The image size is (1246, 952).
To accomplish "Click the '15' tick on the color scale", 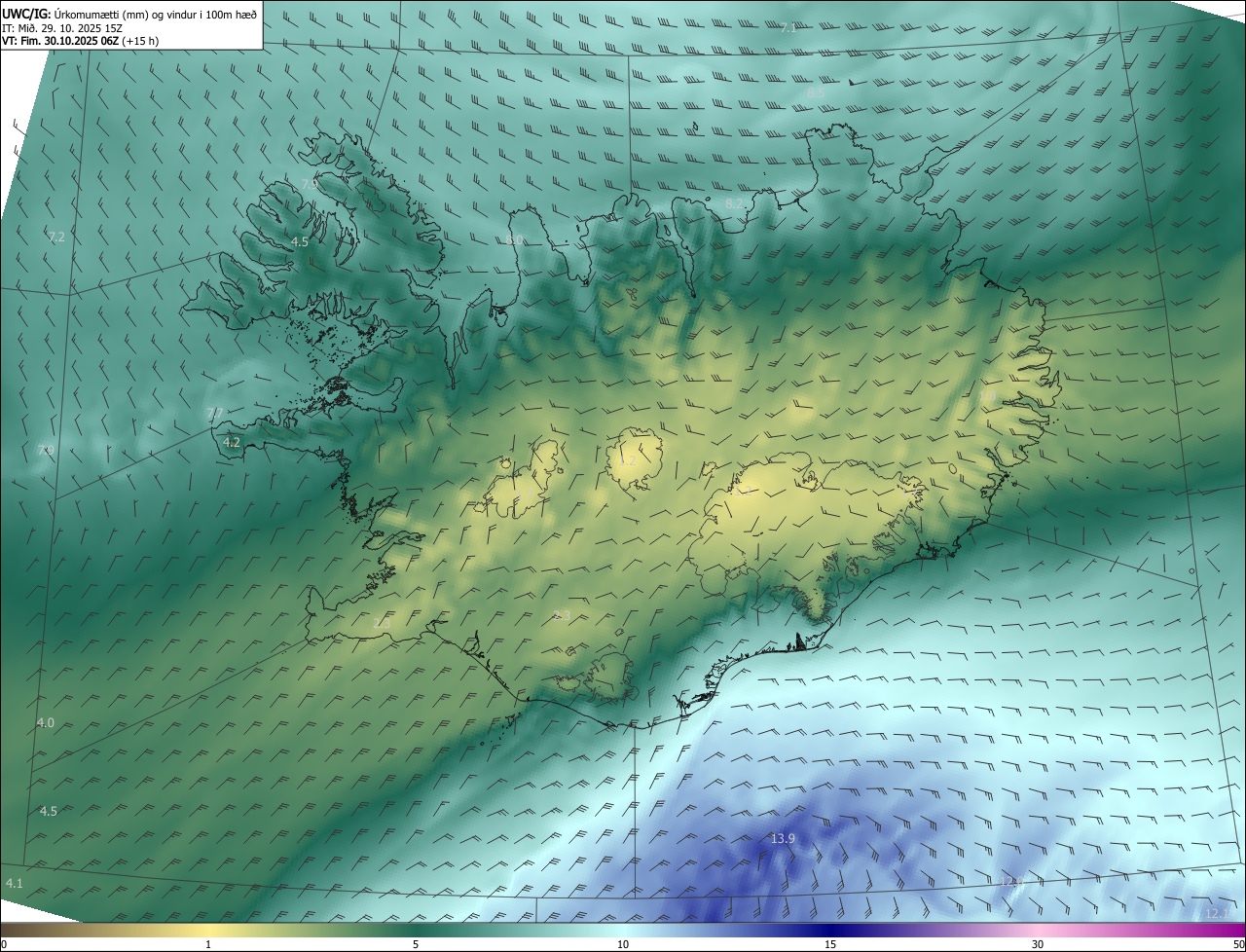I will (830, 945).
